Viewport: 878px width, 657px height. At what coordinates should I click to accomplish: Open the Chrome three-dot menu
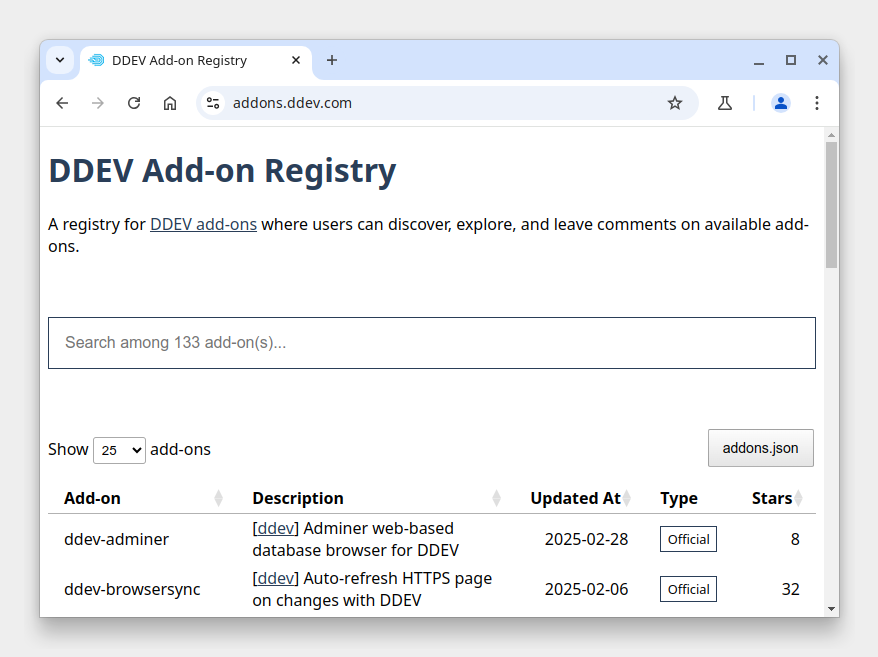(817, 103)
